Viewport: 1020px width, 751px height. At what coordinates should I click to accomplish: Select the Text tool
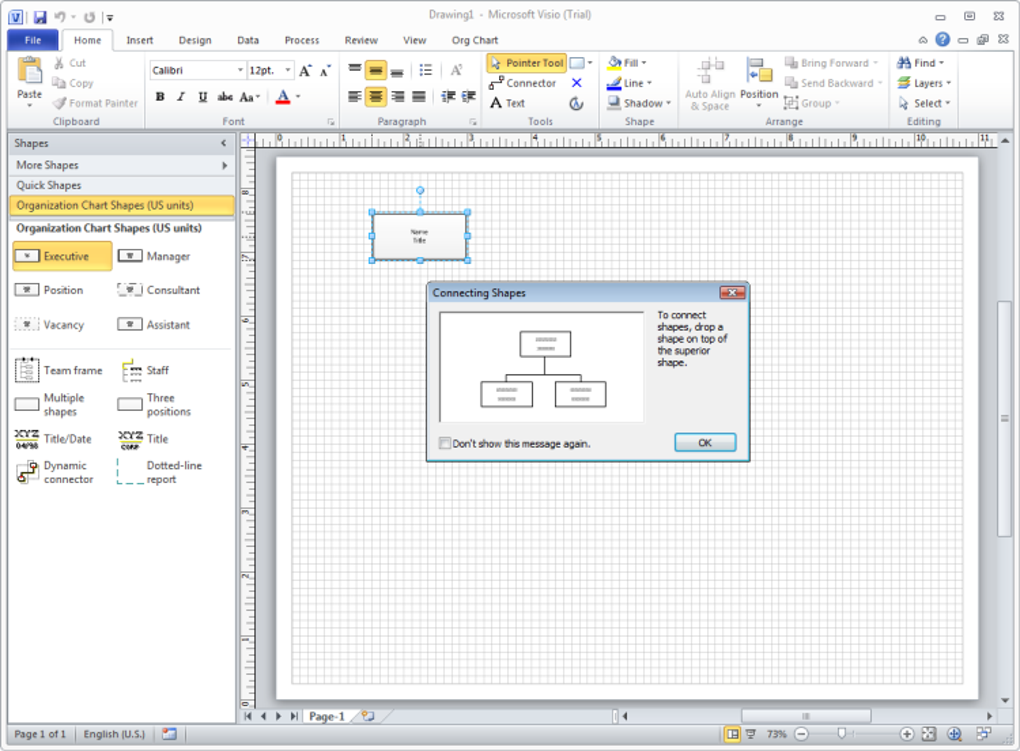click(x=507, y=103)
